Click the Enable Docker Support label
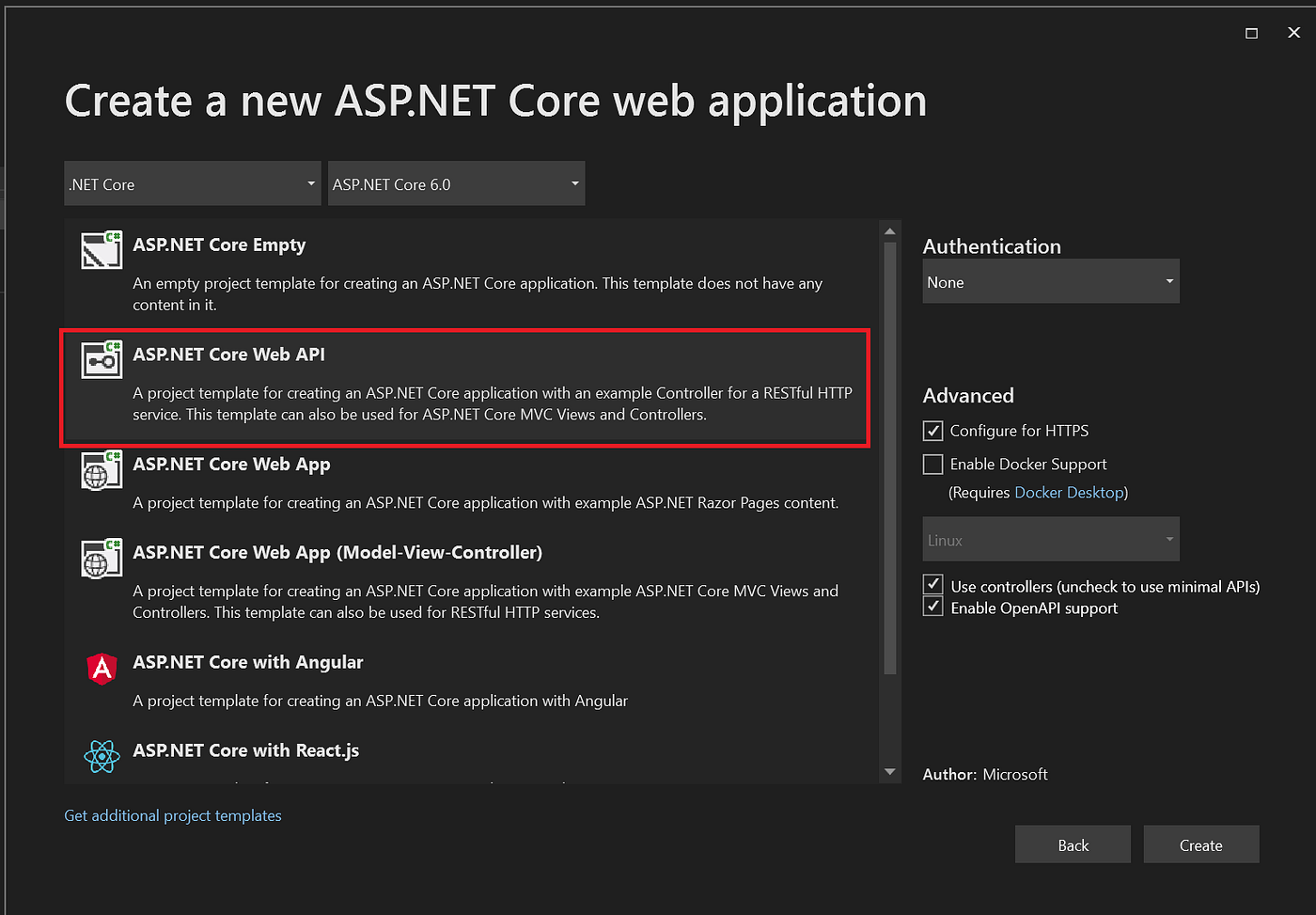The width and height of the screenshot is (1316, 915). pyautogui.click(x=1028, y=465)
